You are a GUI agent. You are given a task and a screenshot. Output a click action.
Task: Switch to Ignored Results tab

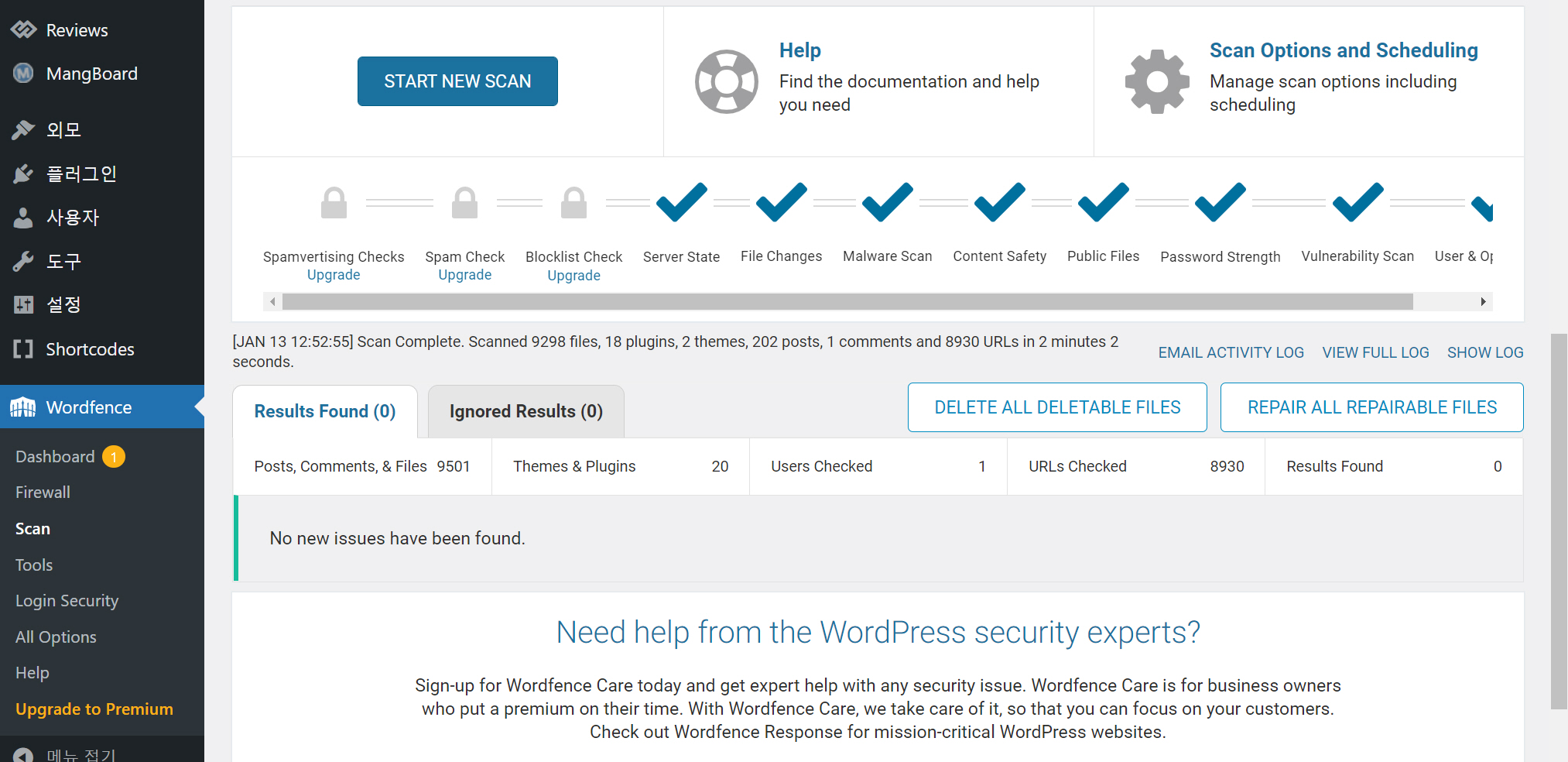coord(526,411)
